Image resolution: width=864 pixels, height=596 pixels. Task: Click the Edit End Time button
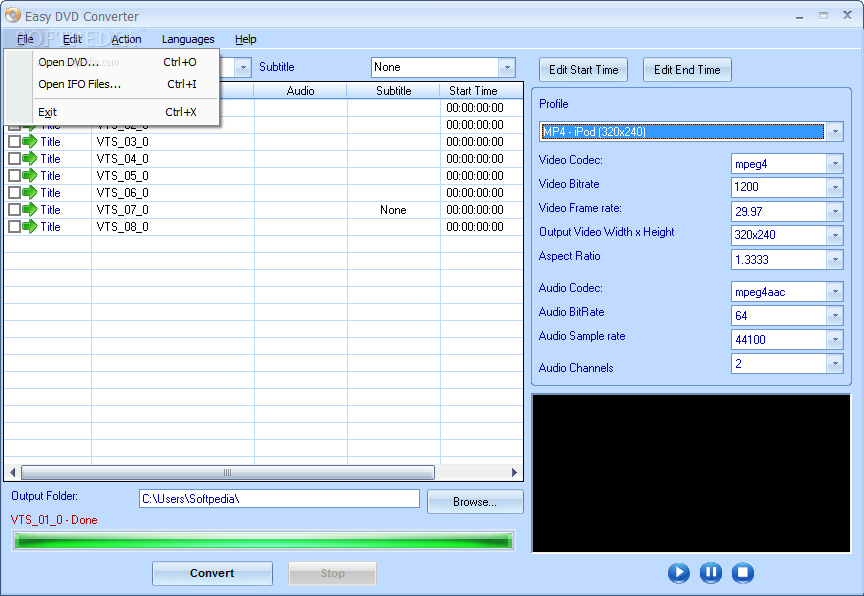687,70
